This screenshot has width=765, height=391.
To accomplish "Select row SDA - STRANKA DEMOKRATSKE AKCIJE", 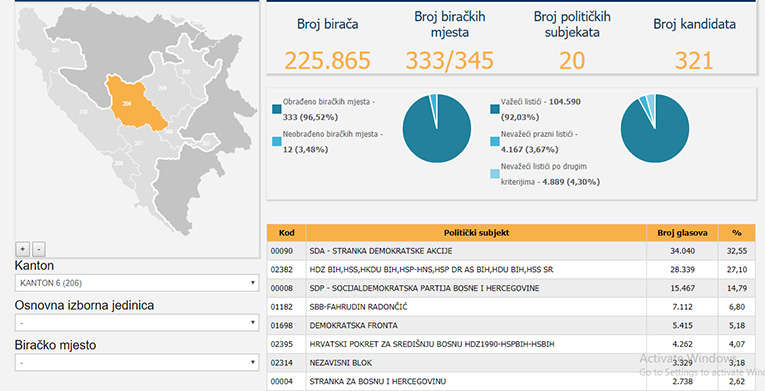I will [x=511, y=251].
